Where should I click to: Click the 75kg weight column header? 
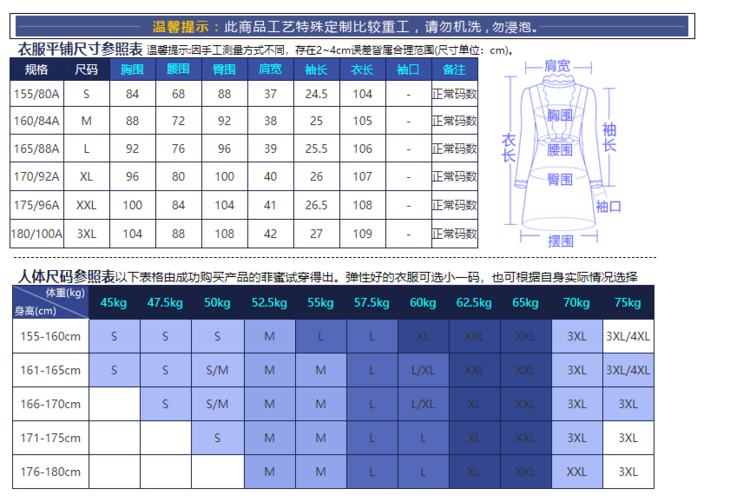point(627,302)
